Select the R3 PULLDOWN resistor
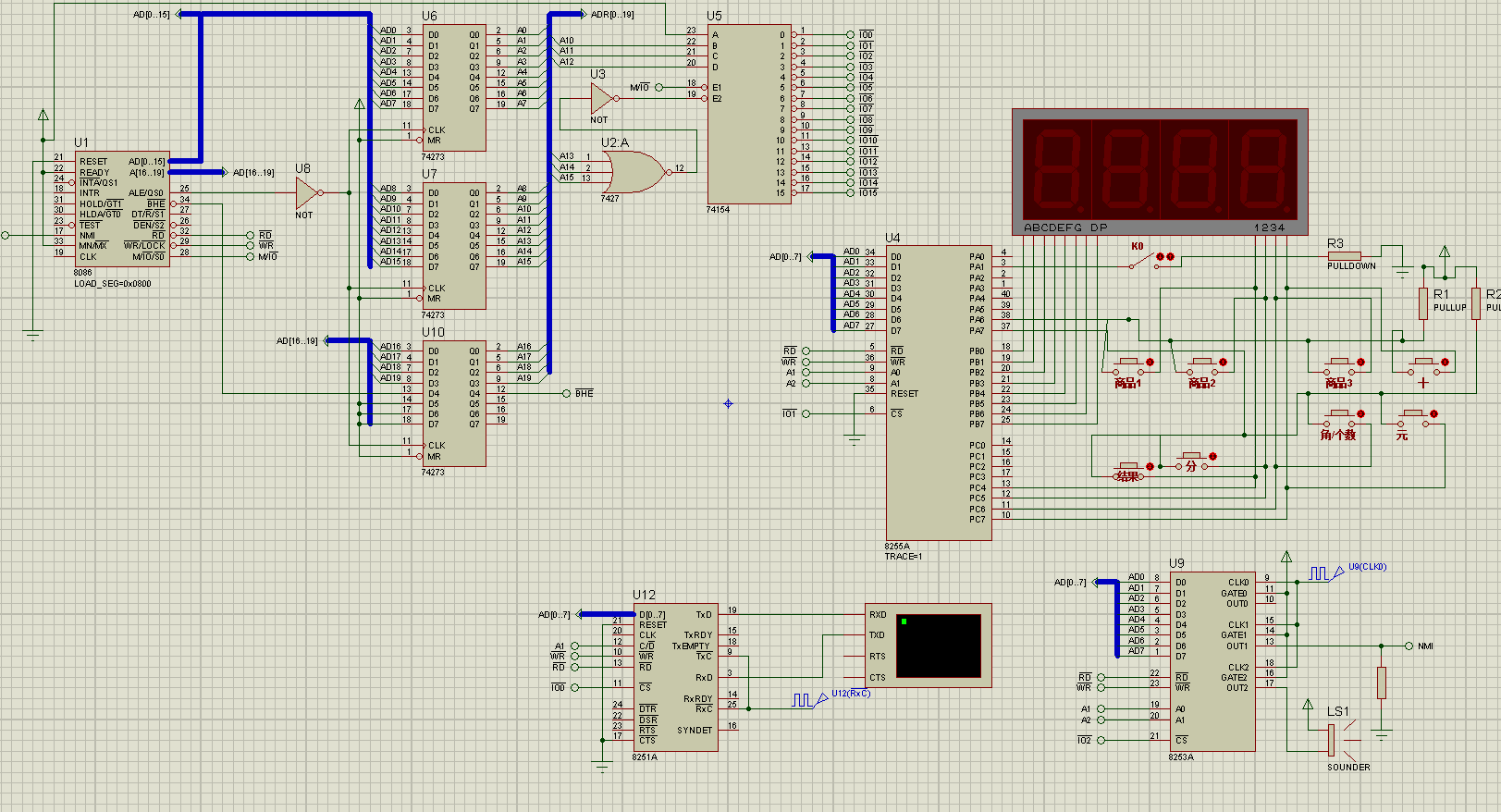 tap(1344, 255)
